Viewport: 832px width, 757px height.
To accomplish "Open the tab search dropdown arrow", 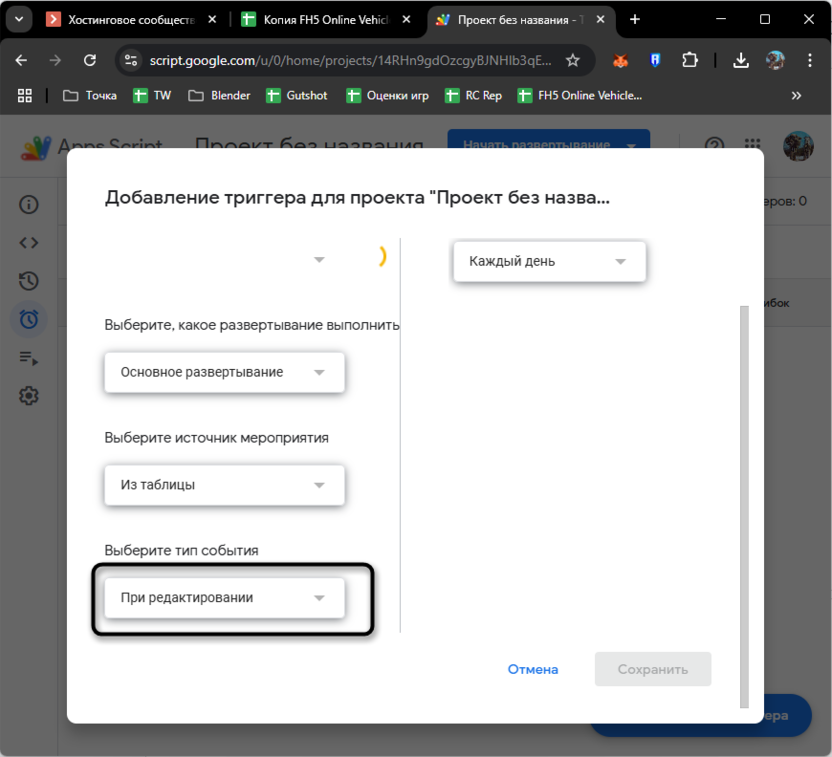I will 19,20.
